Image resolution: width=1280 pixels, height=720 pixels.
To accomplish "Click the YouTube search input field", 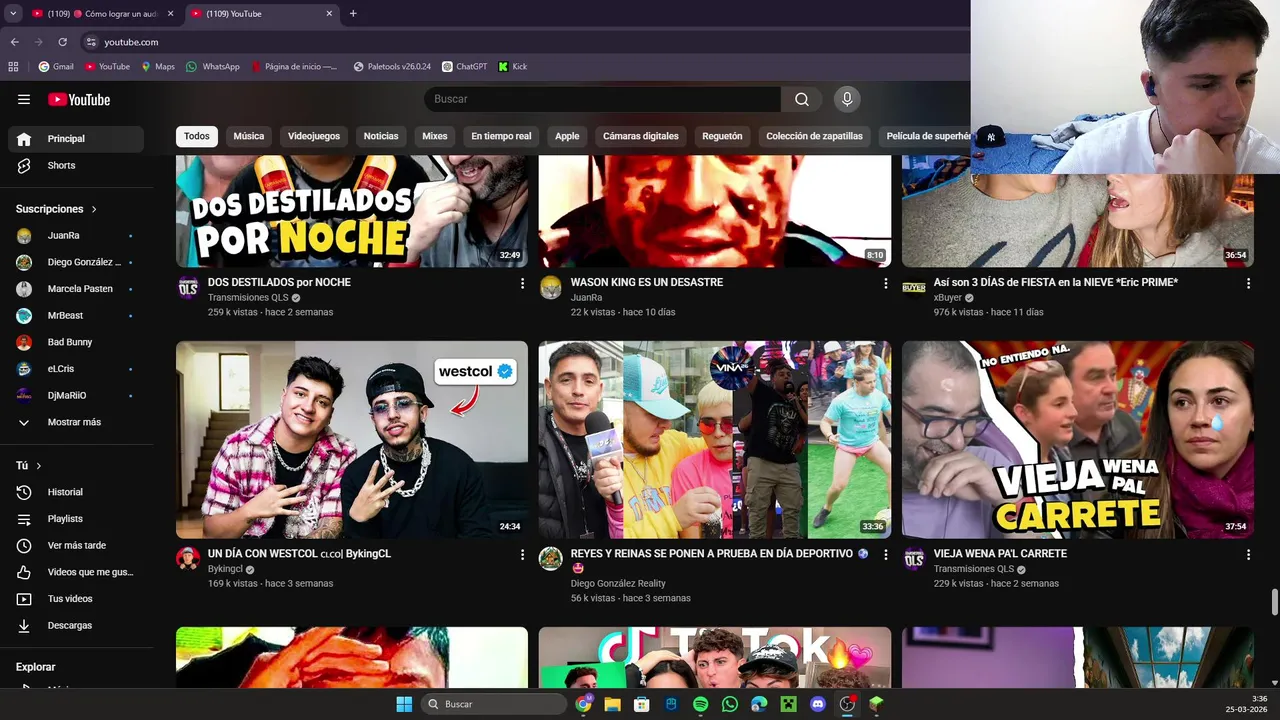I will pos(602,99).
